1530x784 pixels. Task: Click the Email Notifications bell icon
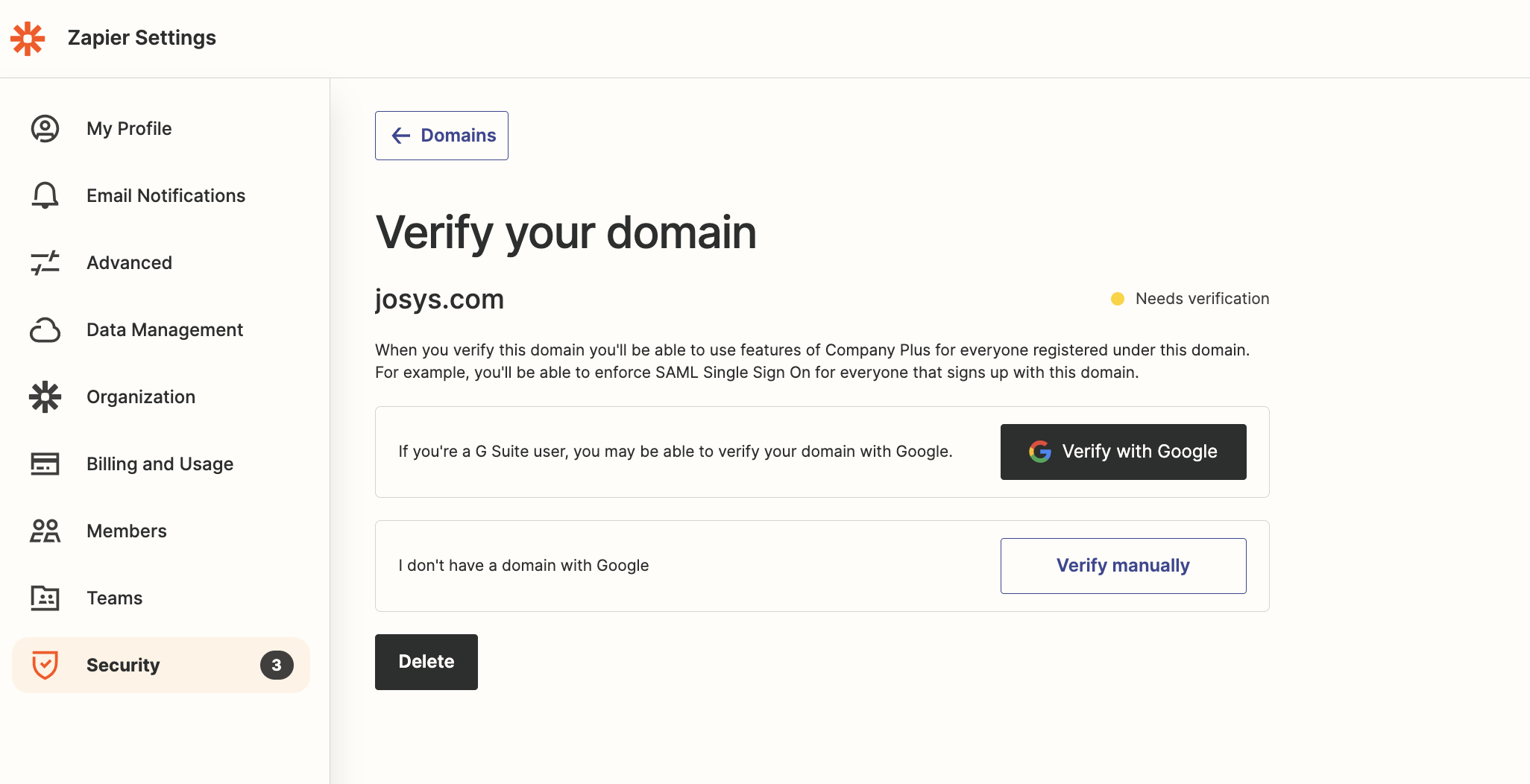coord(45,196)
